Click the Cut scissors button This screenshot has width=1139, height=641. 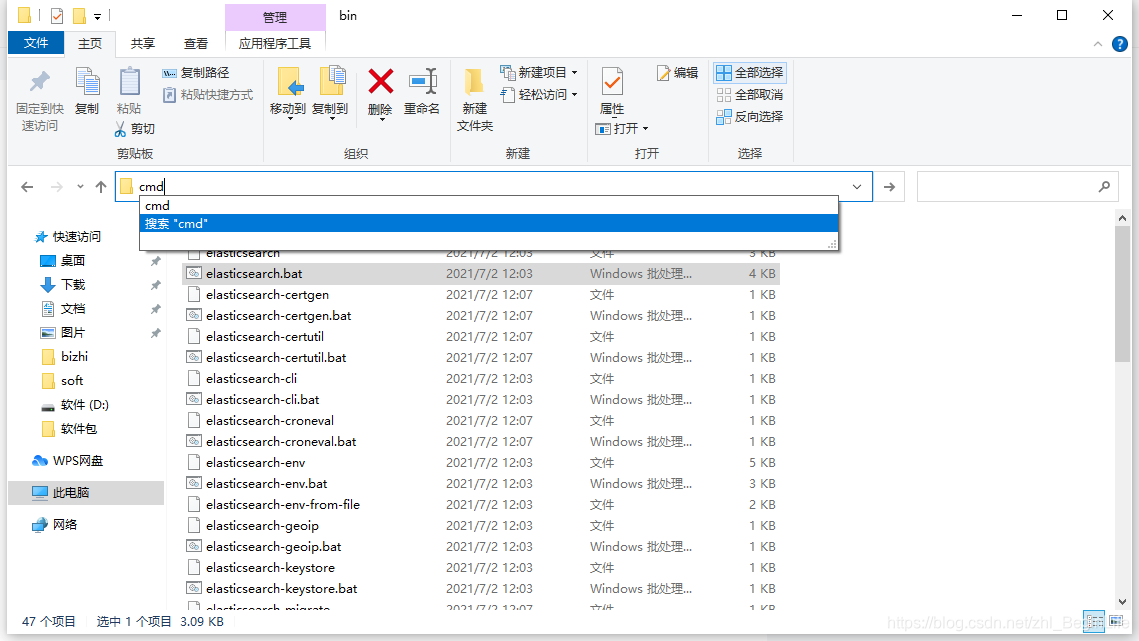(x=134, y=129)
